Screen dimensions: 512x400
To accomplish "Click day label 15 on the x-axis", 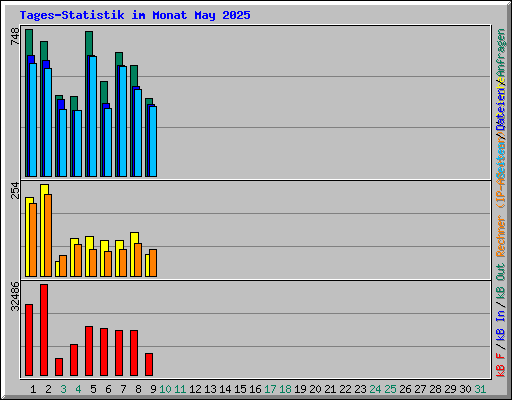I will coord(240,389).
